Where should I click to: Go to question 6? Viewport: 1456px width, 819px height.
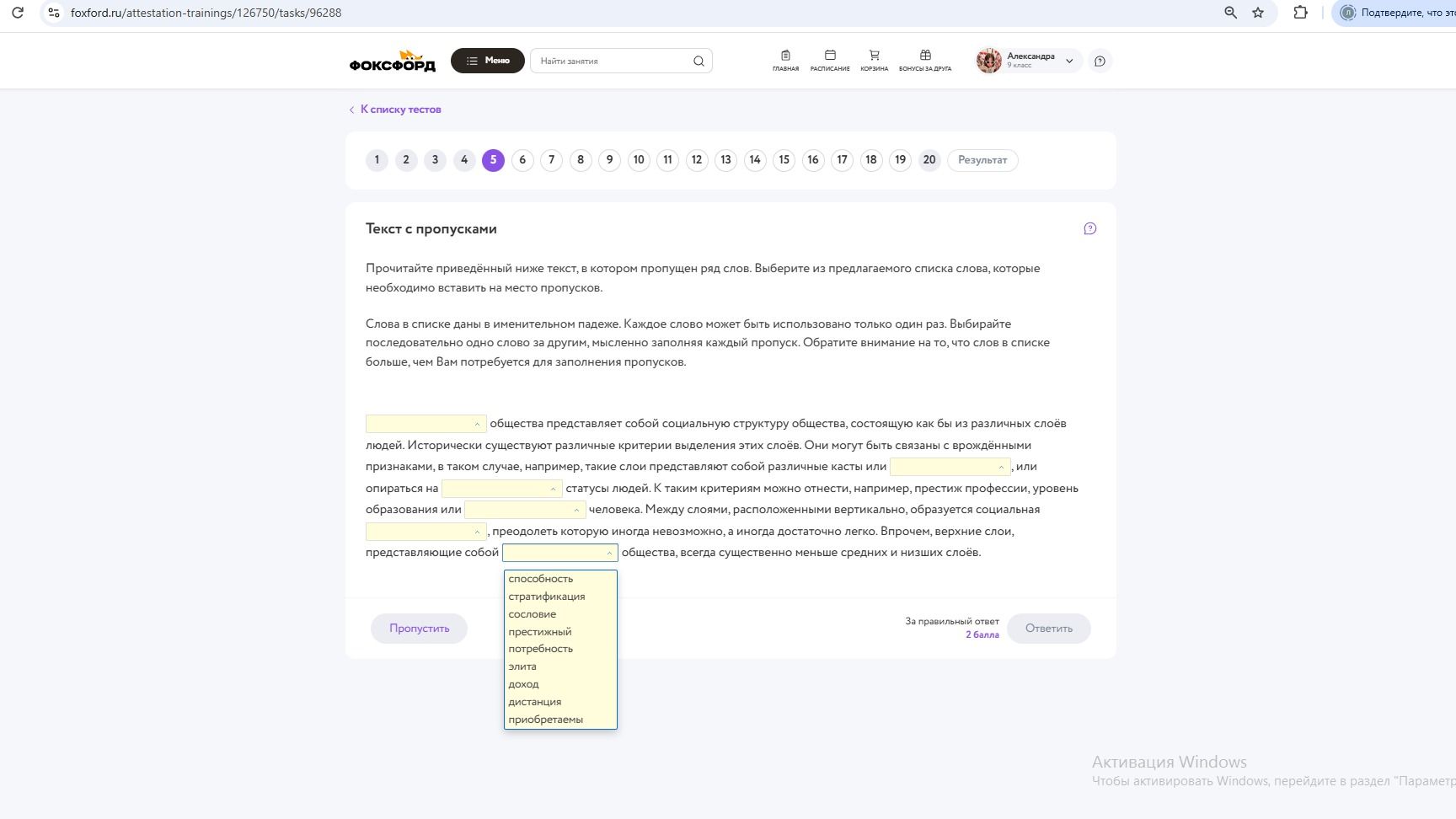coord(522,160)
